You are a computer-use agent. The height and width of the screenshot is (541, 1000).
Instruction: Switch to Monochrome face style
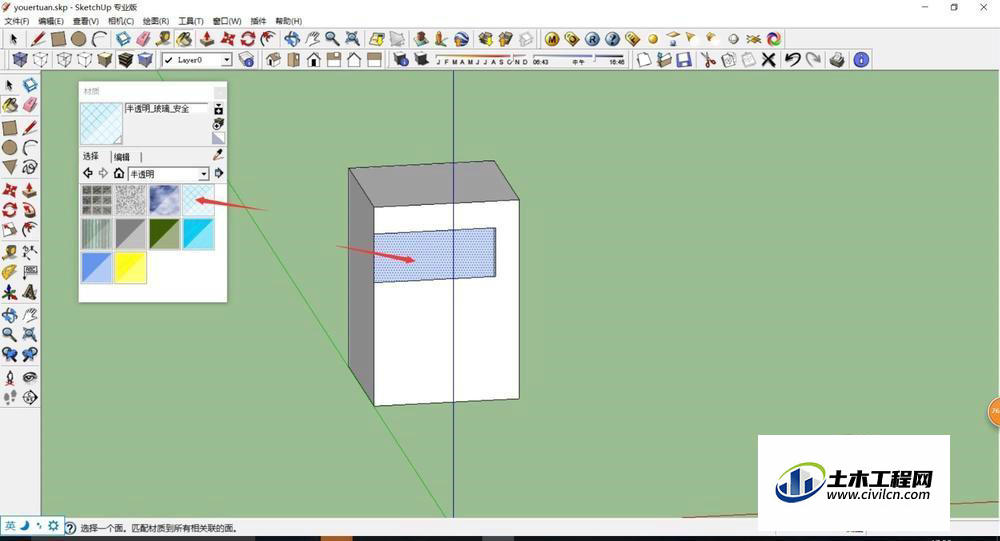click(x=145, y=60)
